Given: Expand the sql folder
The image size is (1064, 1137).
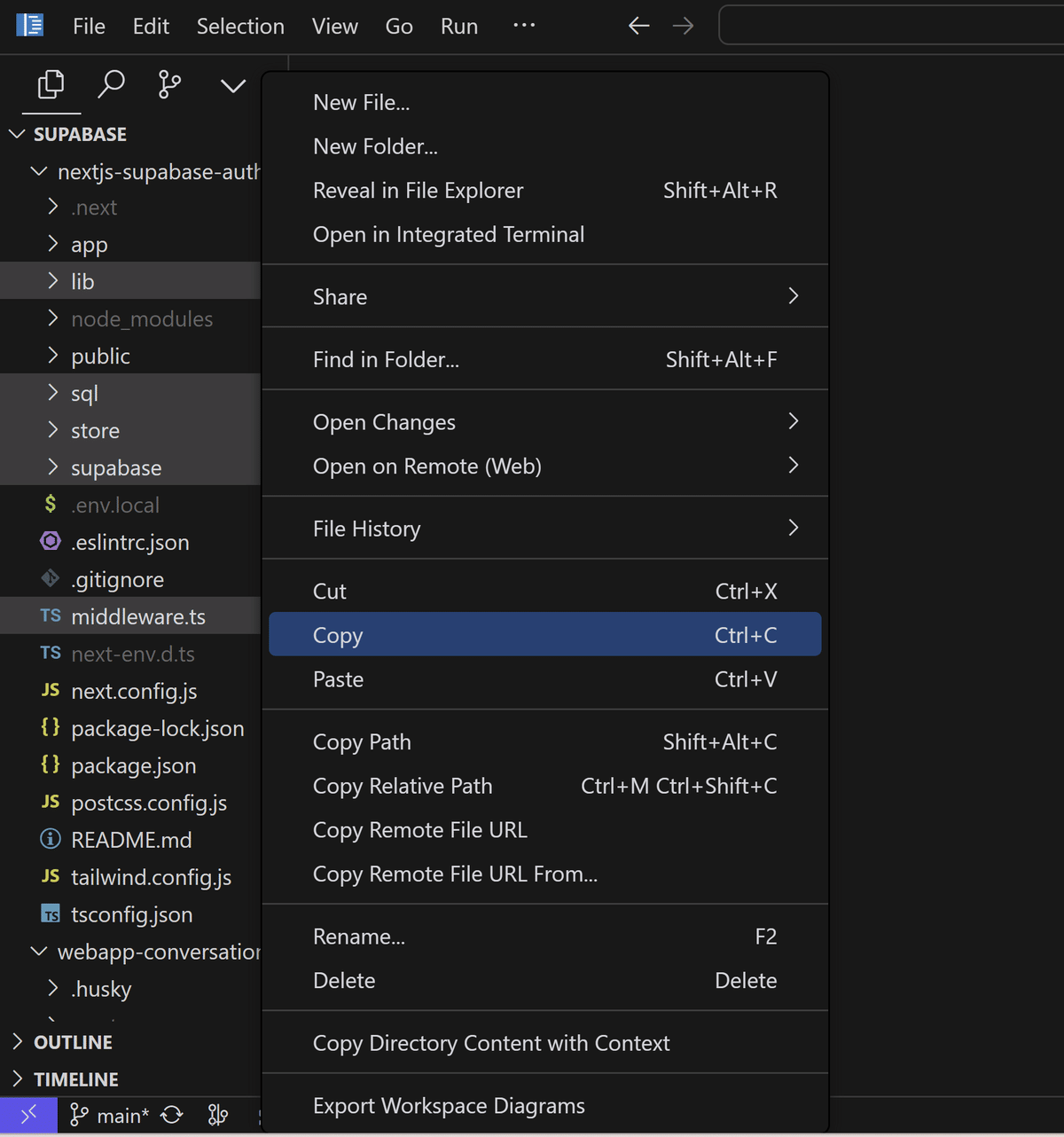Looking at the screenshot, I should point(53,393).
